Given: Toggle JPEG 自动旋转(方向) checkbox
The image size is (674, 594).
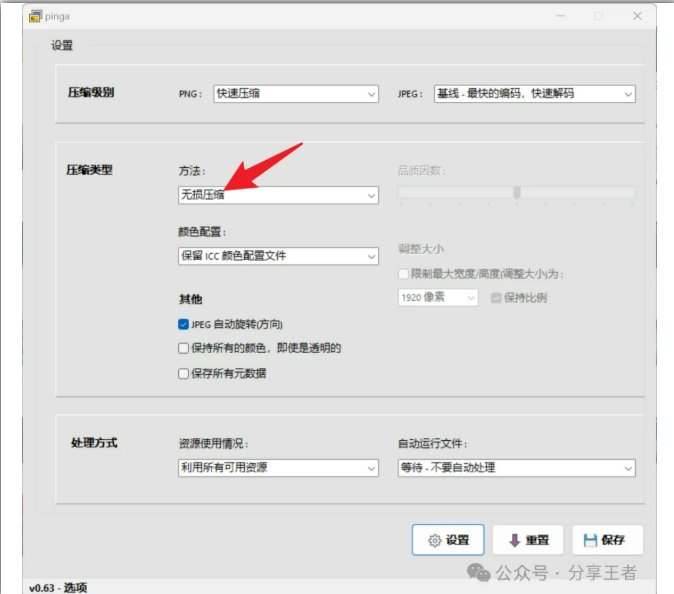Looking at the screenshot, I should 183,324.
